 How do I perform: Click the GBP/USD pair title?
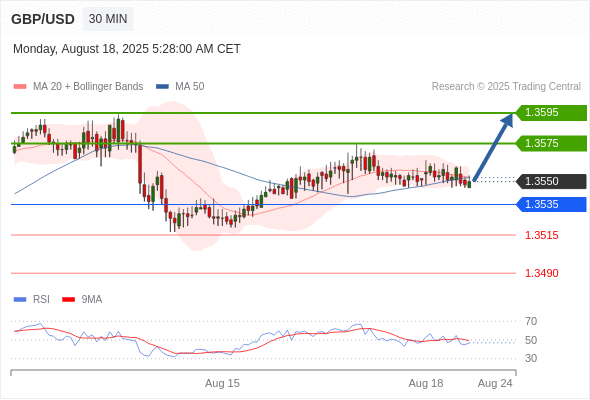click(43, 19)
